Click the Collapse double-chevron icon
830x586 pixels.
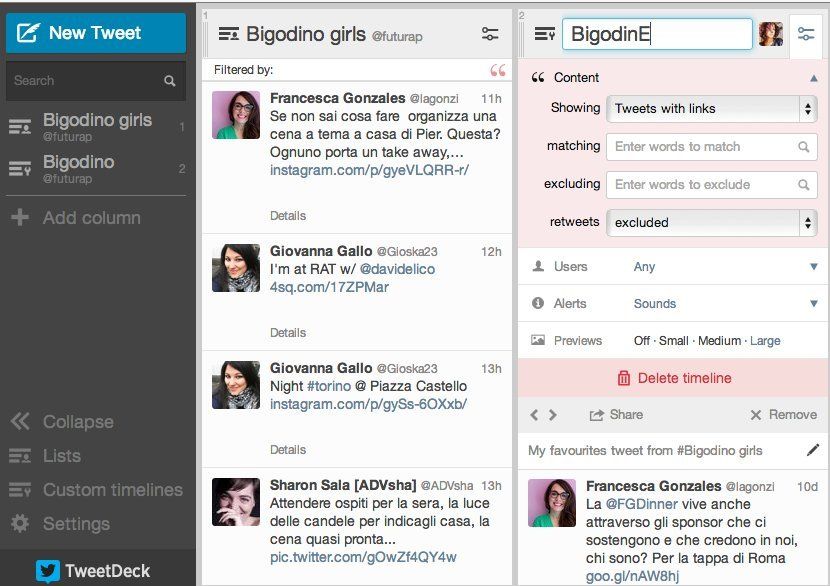20,422
